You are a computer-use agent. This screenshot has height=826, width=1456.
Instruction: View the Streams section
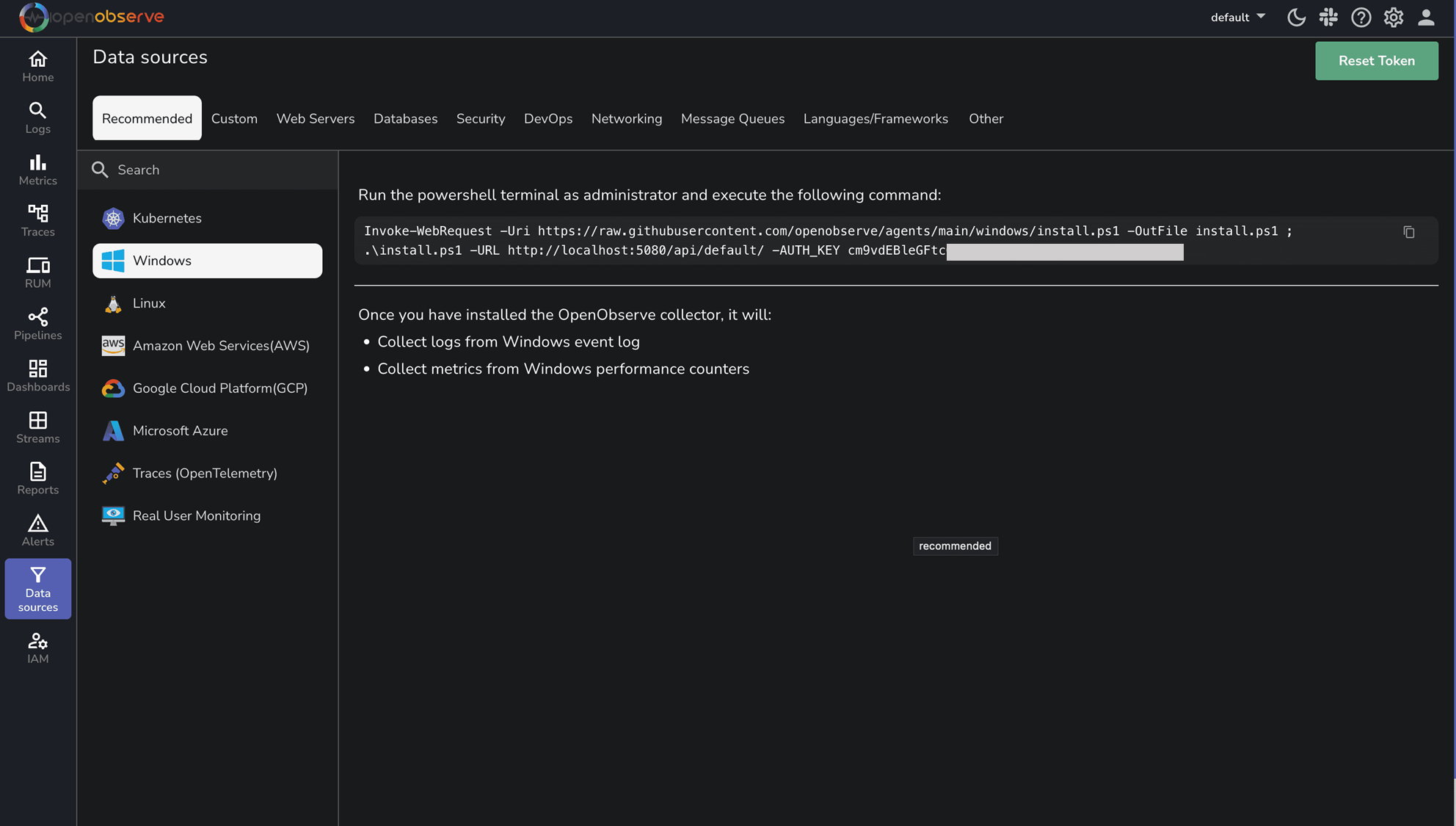[x=37, y=427]
